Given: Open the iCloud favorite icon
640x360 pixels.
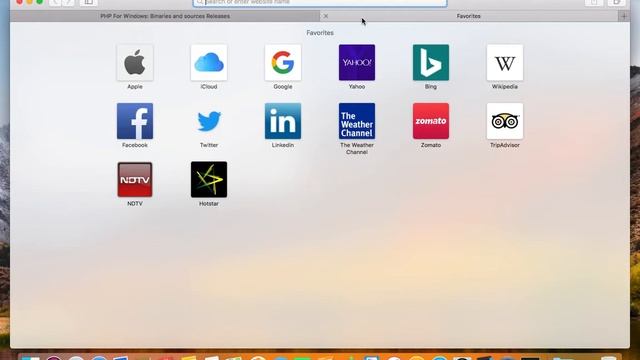Looking at the screenshot, I should (209, 62).
